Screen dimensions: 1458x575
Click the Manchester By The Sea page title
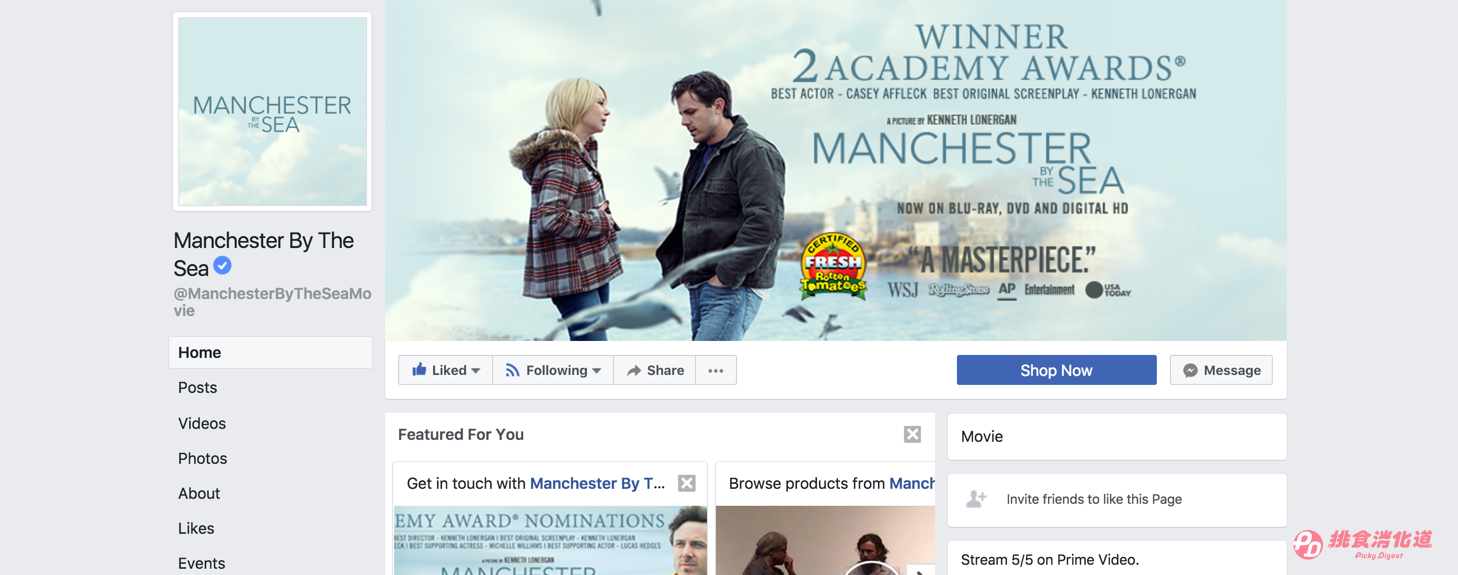click(x=264, y=254)
